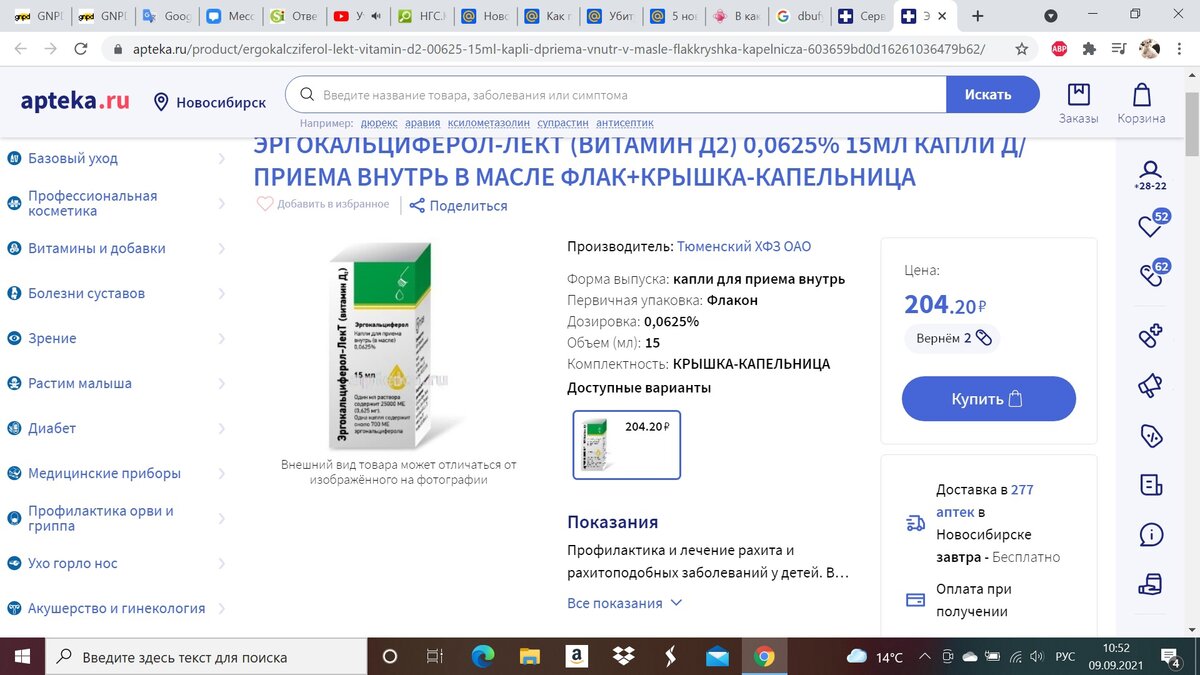The height and width of the screenshot is (675, 1200).
Task: Click the Windows taskbar search box
Action: point(206,657)
